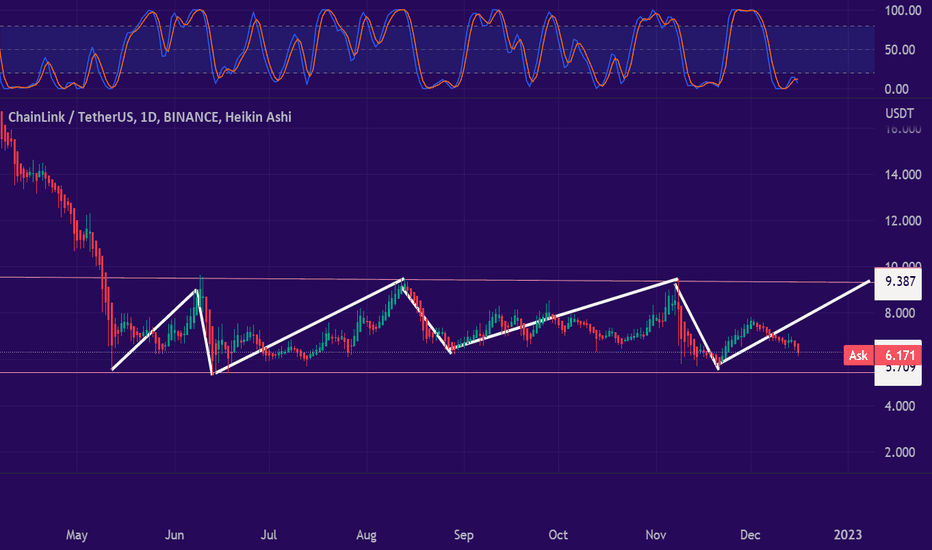This screenshot has width=932, height=550.
Task: Click the 12.000 price axis value
Action: click(903, 221)
